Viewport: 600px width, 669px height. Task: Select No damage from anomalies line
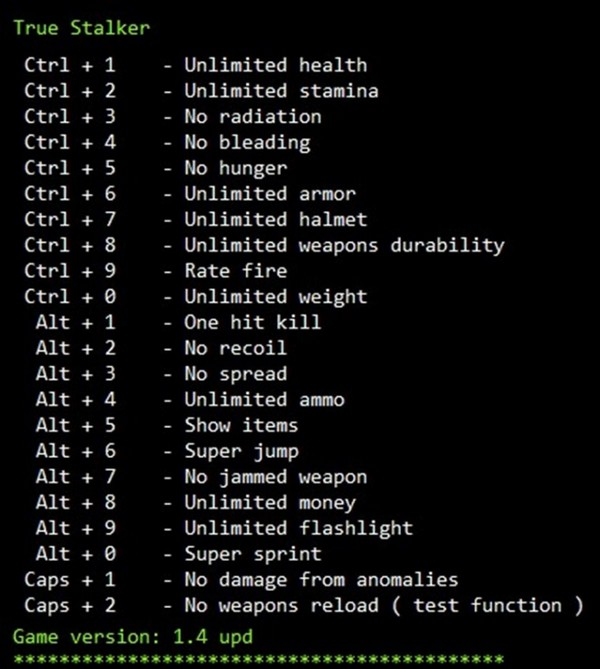[x=320, y=580]
